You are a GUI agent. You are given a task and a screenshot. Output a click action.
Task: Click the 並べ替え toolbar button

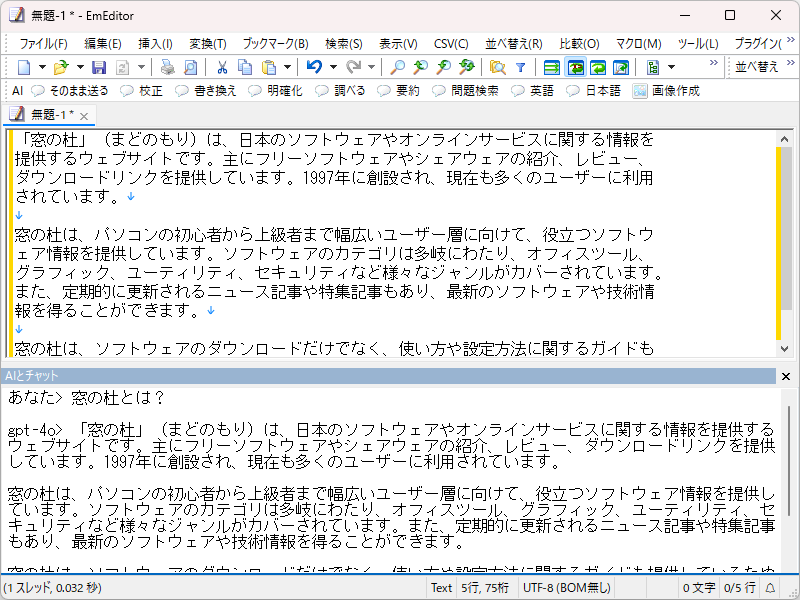[x=757, y=67]
